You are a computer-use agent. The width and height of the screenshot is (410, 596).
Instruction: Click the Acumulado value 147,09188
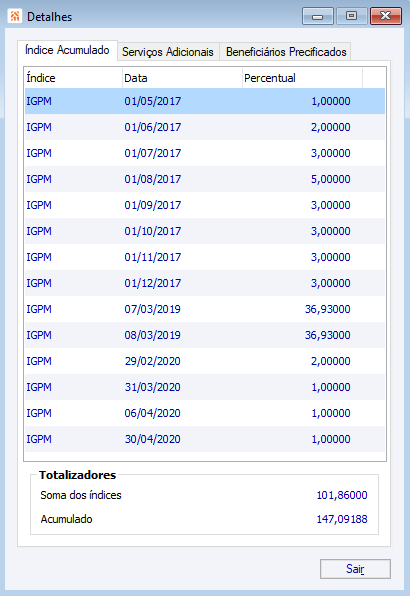342,519
